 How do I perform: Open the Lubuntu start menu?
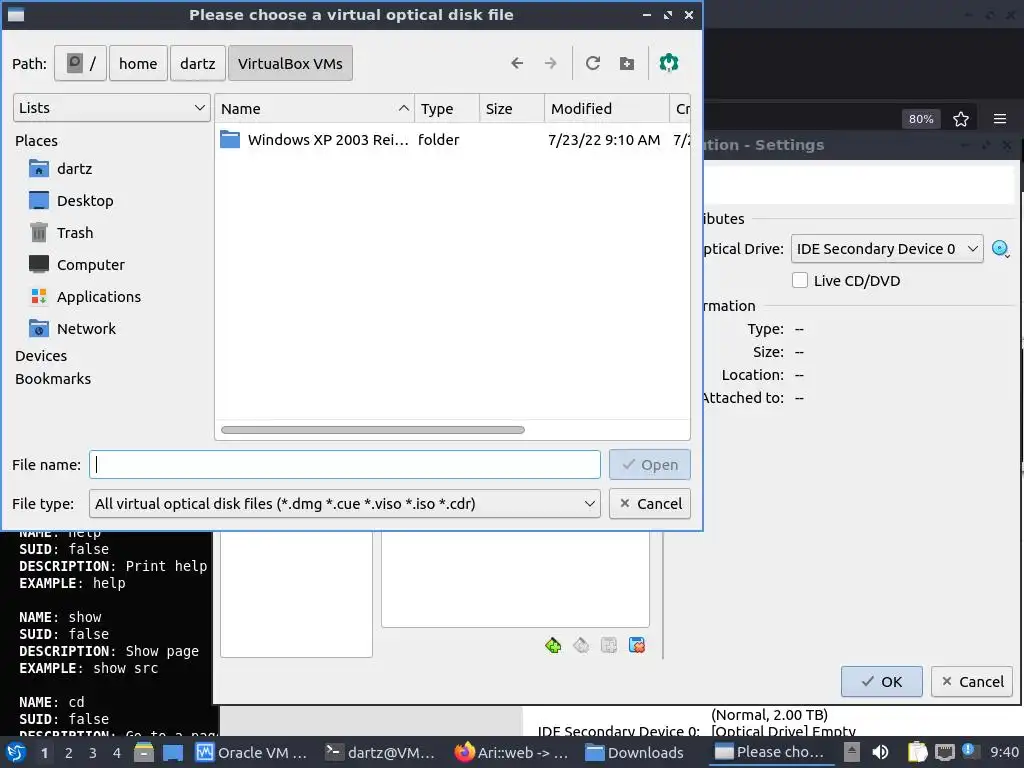(16, 752)
